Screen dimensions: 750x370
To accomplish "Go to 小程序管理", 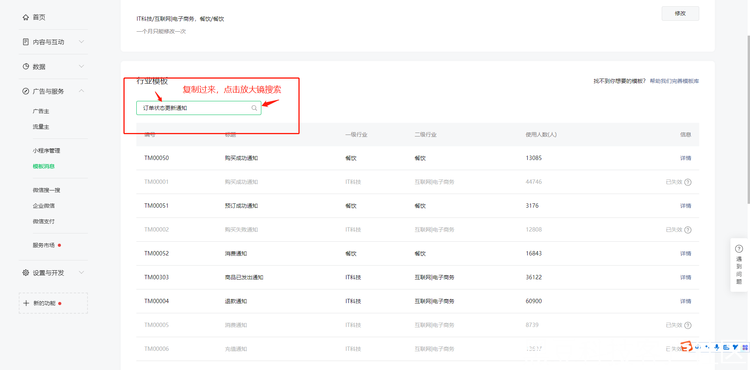I will point(46,151).
